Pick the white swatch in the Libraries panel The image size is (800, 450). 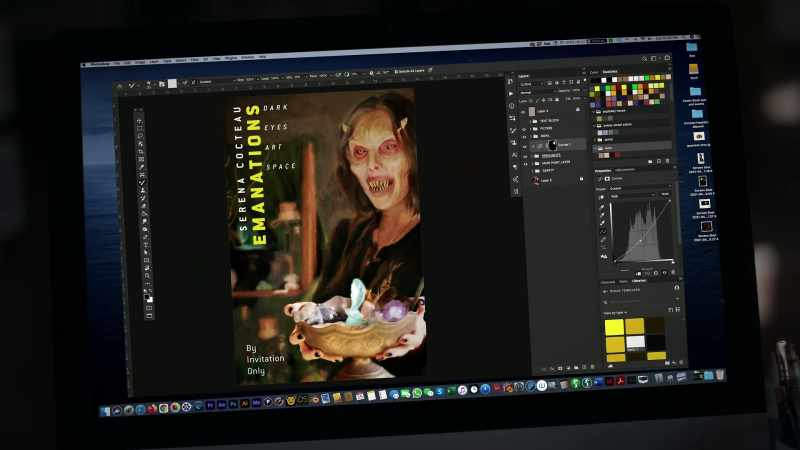(x=636, y=341)
